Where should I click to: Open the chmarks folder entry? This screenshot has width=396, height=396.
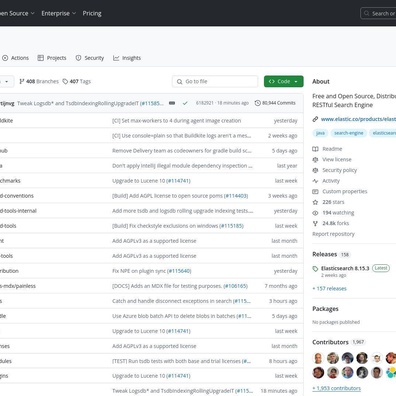coord(10,181)
